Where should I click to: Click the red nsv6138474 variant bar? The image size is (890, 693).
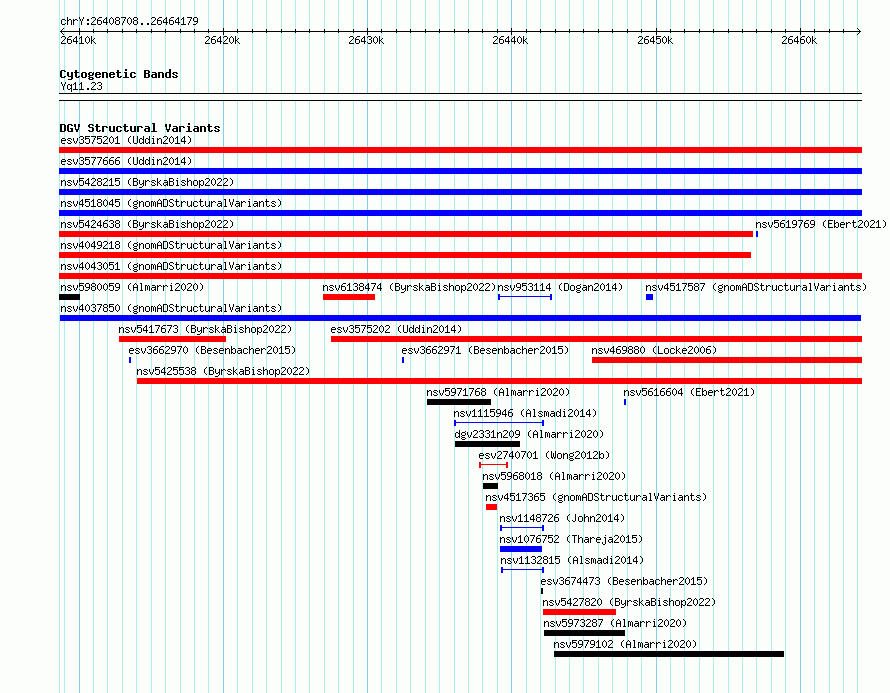(x=349, y=297)
